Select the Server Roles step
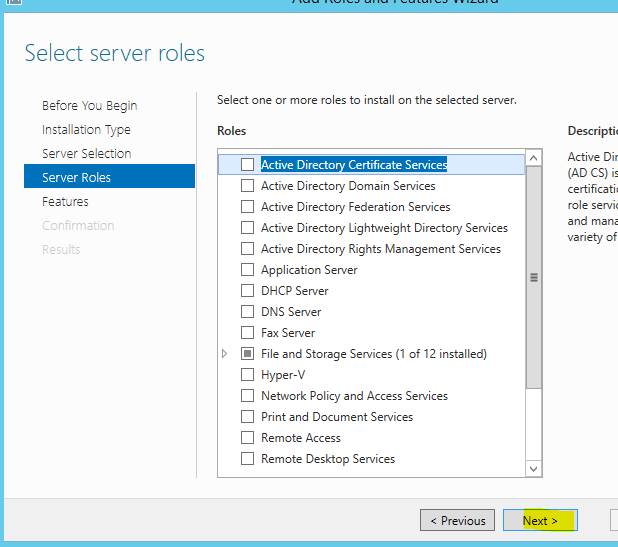Image resolution: width=618 pixels, height=547 pixels. [x=109, y=176]
